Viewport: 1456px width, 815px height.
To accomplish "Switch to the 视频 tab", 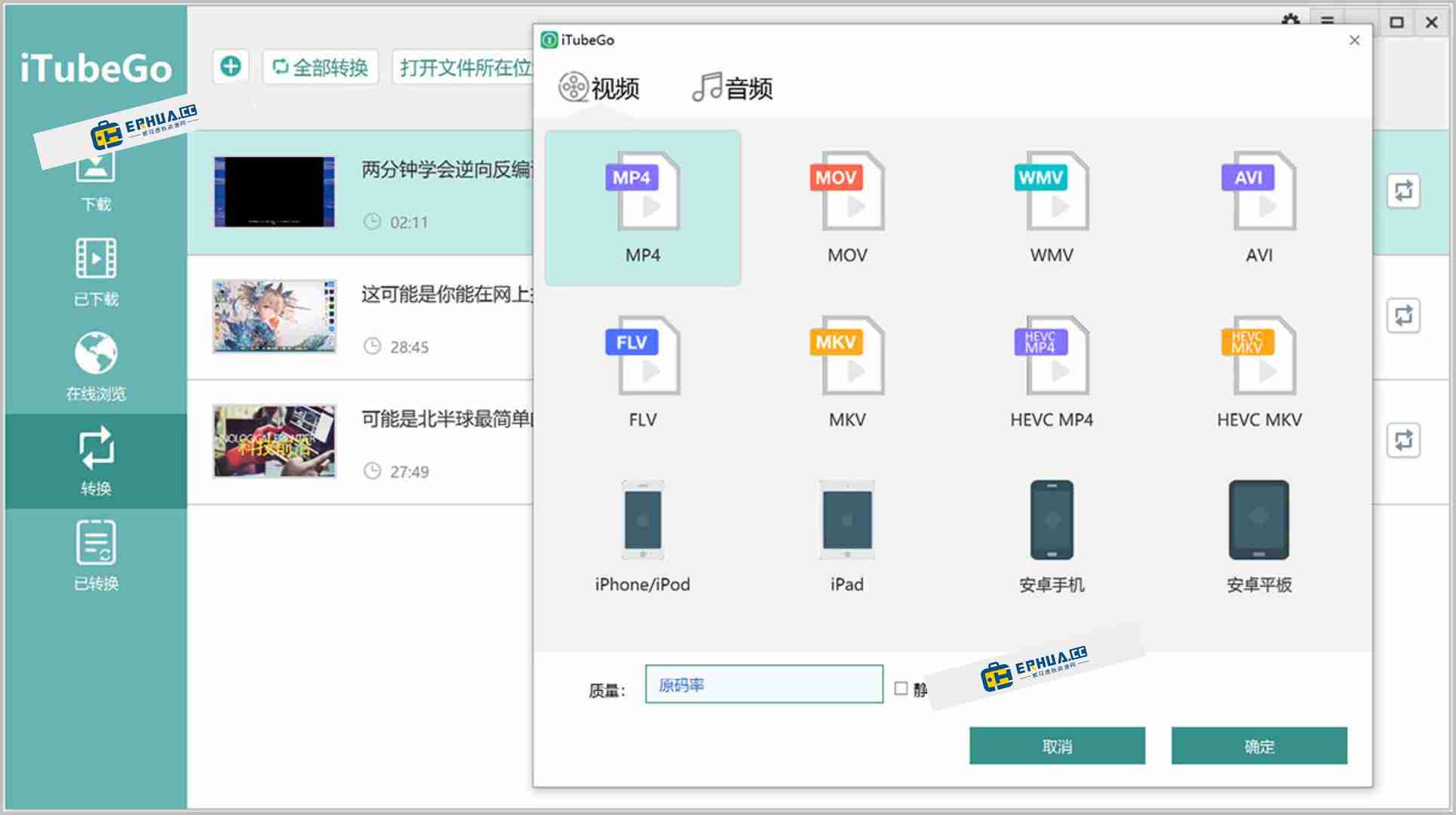I will coord(599,88).
